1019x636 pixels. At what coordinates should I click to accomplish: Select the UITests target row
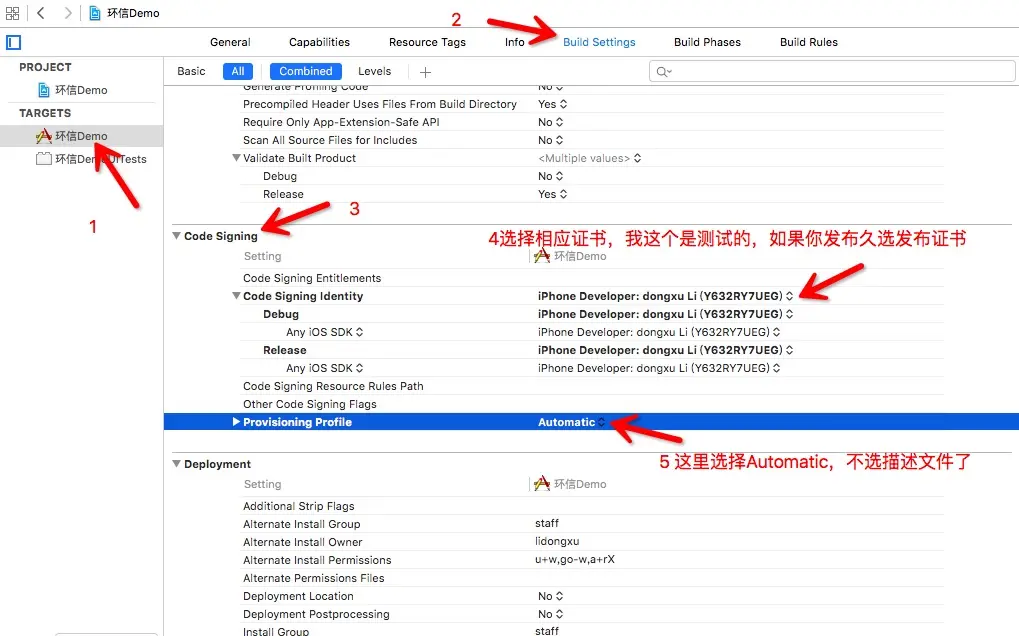click(81, 159)
